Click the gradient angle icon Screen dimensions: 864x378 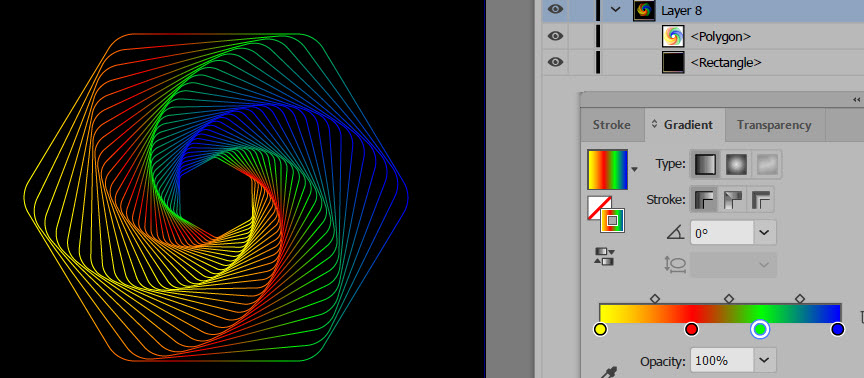tap(675, 234)
